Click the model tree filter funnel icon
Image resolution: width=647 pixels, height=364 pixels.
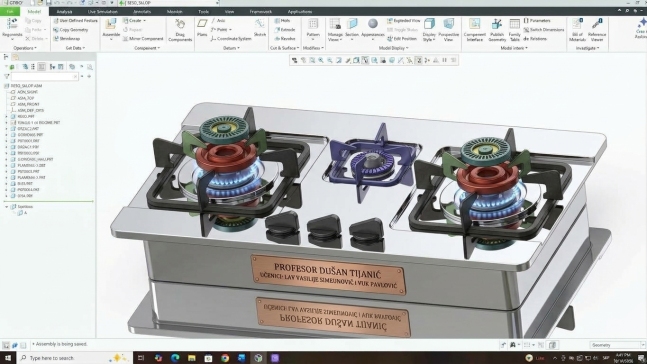pos(7,76)
